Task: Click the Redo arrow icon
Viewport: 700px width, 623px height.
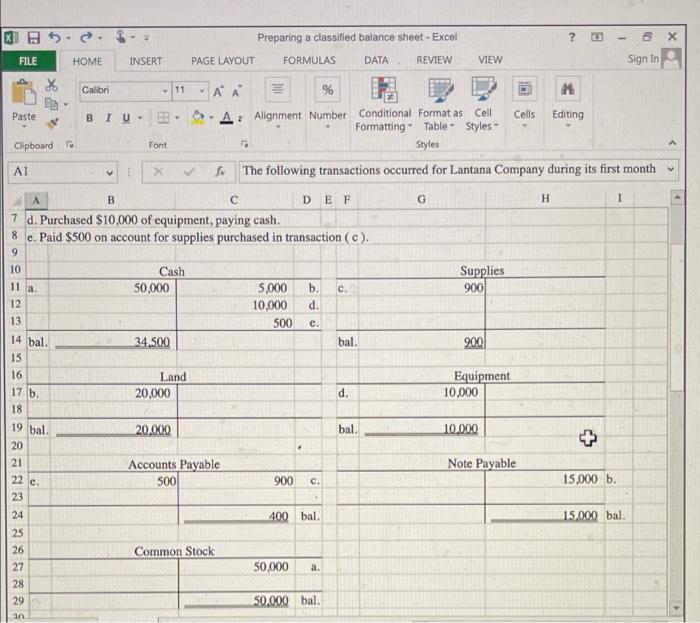Action: pyautogui.click(x=86, y=37)
